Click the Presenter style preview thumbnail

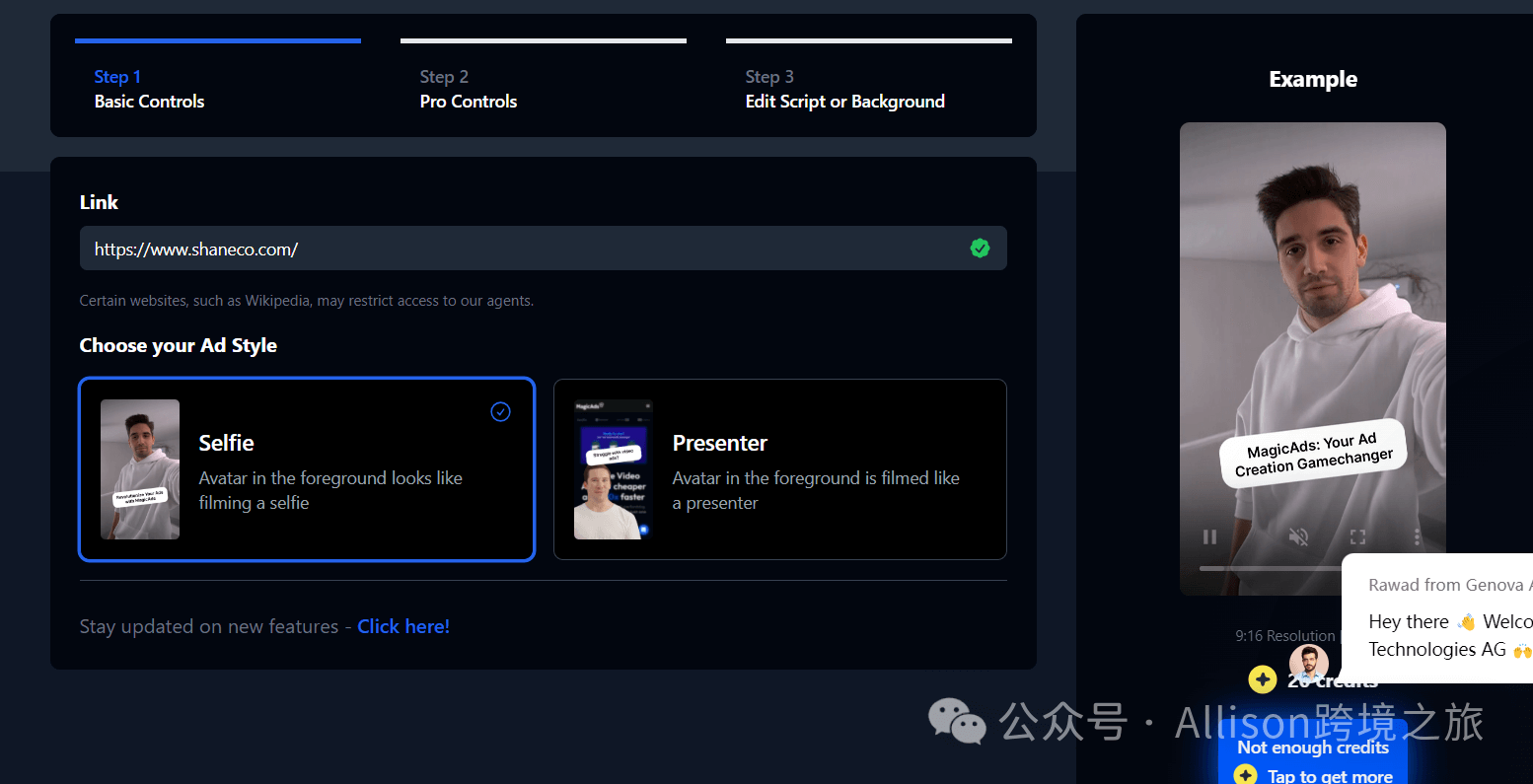pos(614,469)
